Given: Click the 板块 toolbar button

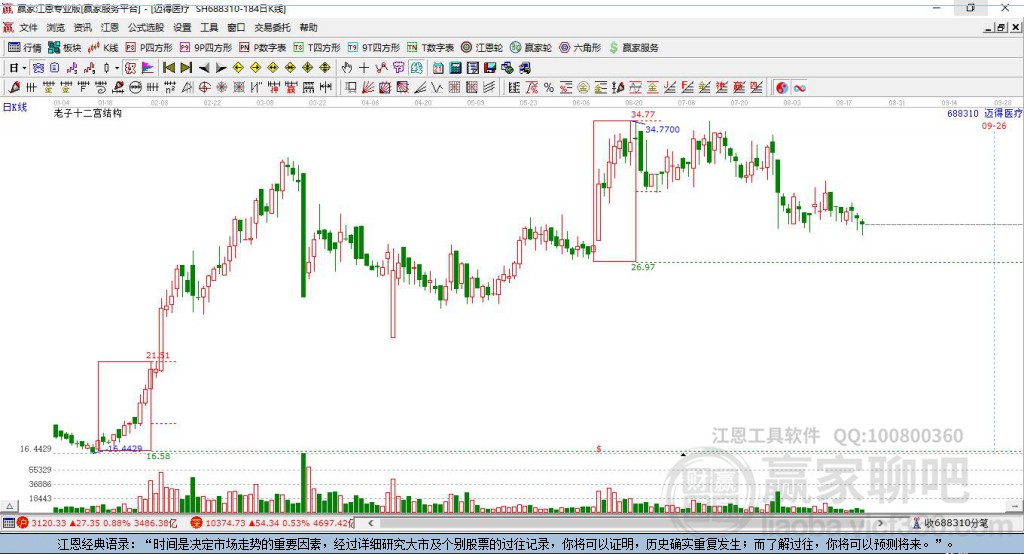Looking at the screenshot, I should point(64,48).
